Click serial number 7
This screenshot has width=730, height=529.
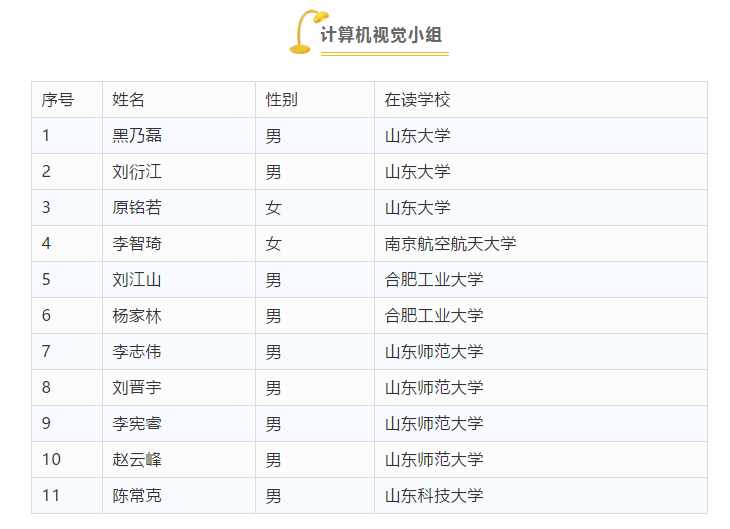click(x=46, y=352)
